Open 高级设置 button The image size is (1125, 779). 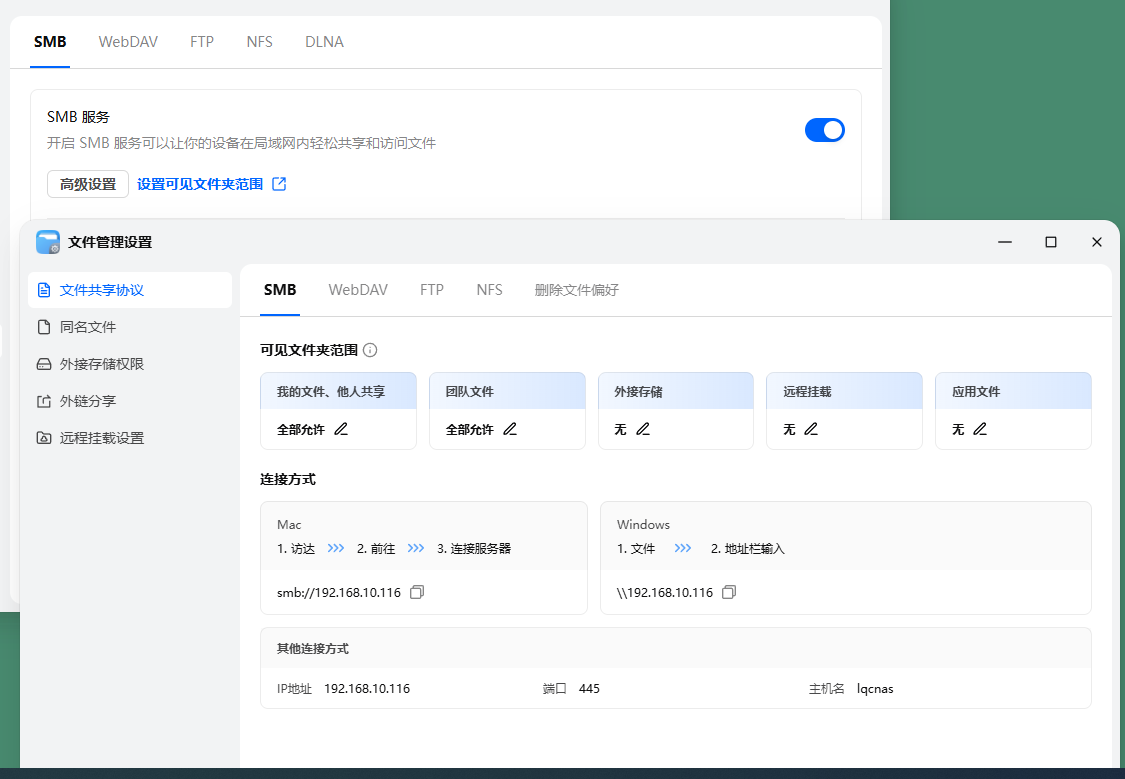pos(88,184)
